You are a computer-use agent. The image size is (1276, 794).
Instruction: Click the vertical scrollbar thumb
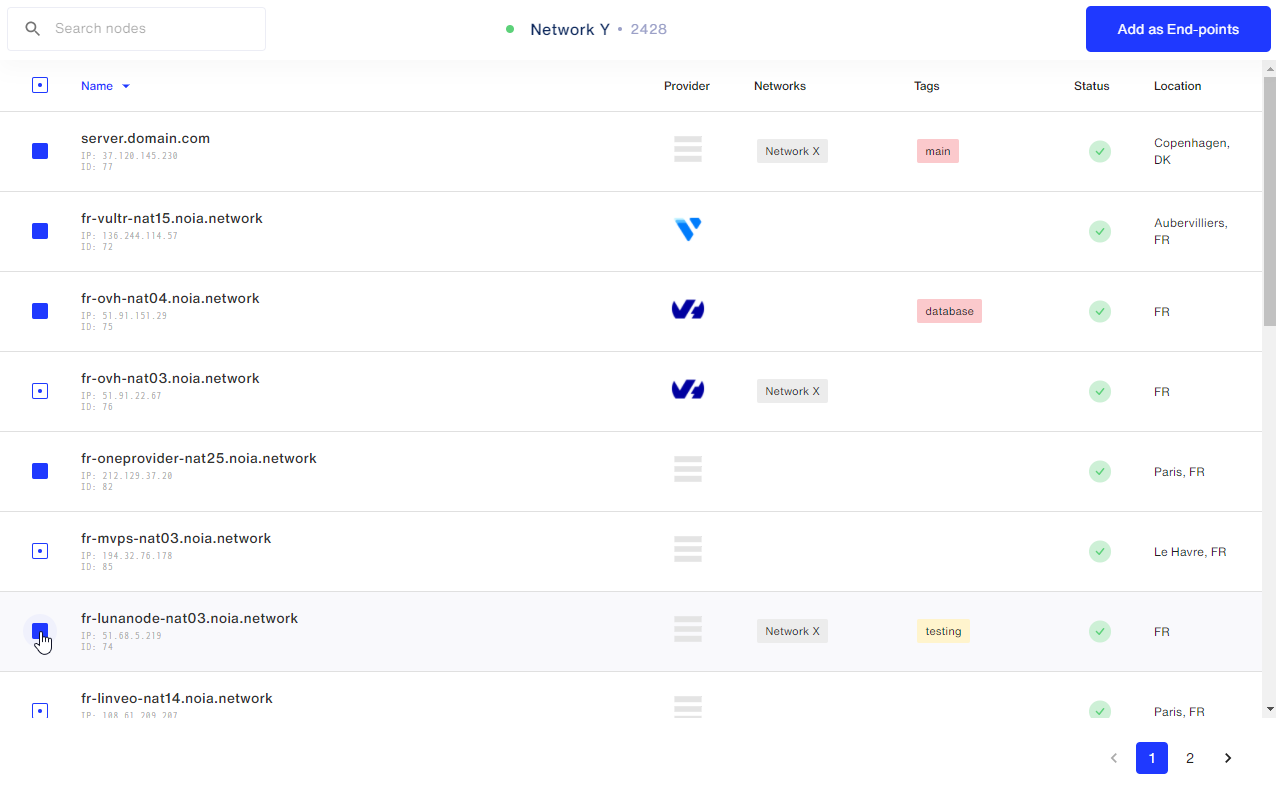click(1270, 200)
